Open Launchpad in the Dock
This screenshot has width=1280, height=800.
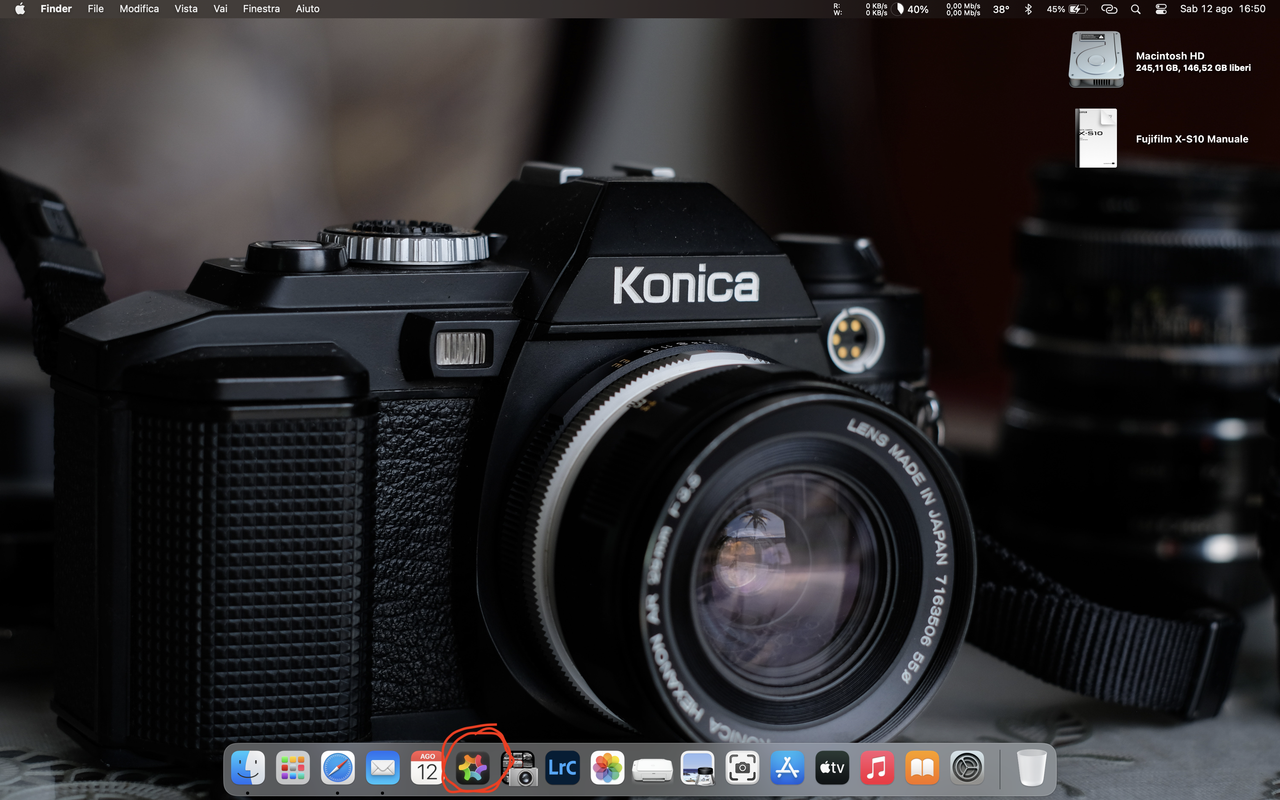point(293,768)
